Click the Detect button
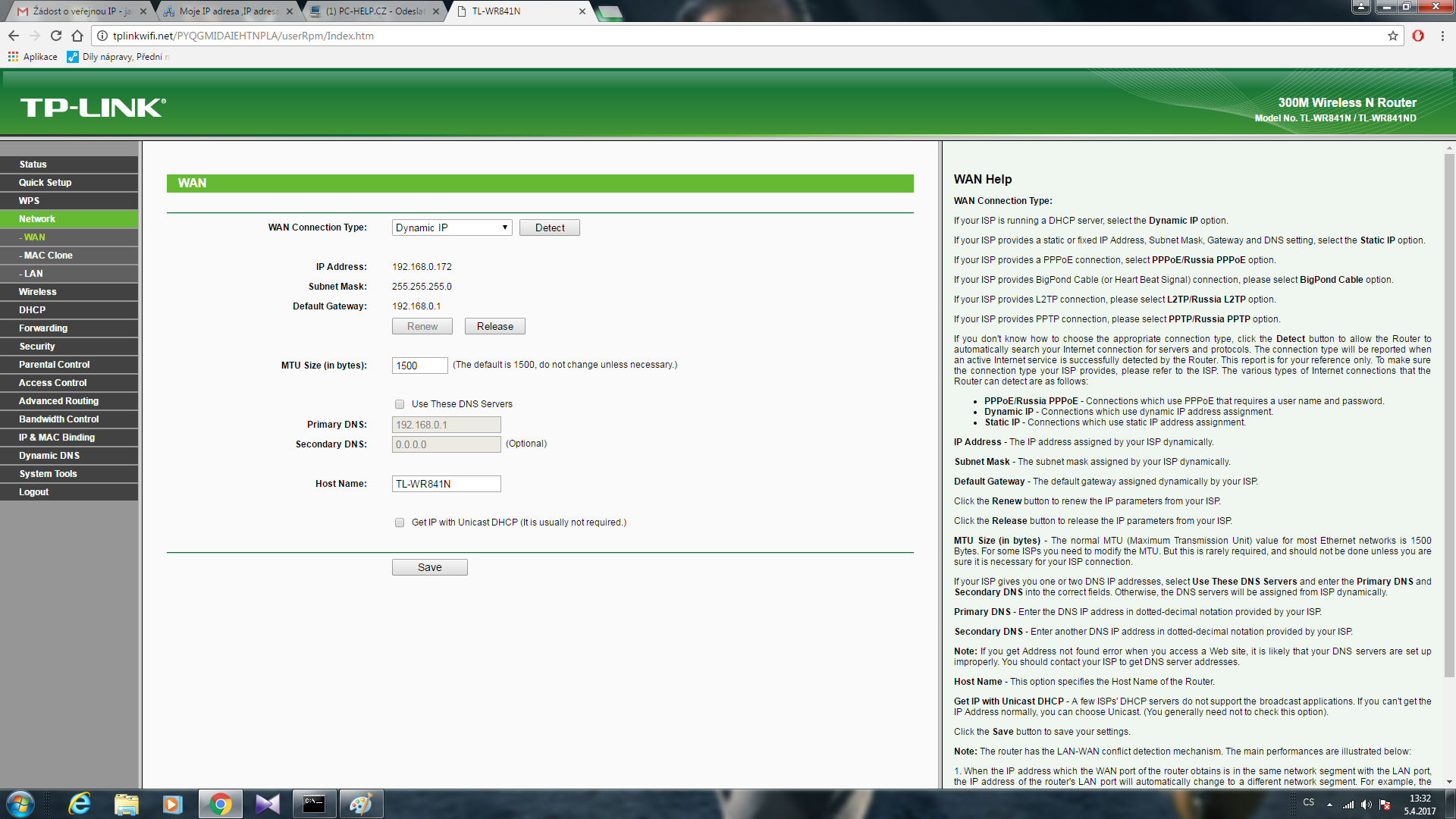The width and height of the screenshot is (1456, 819). pyautogui.click(x=549, y=227)
